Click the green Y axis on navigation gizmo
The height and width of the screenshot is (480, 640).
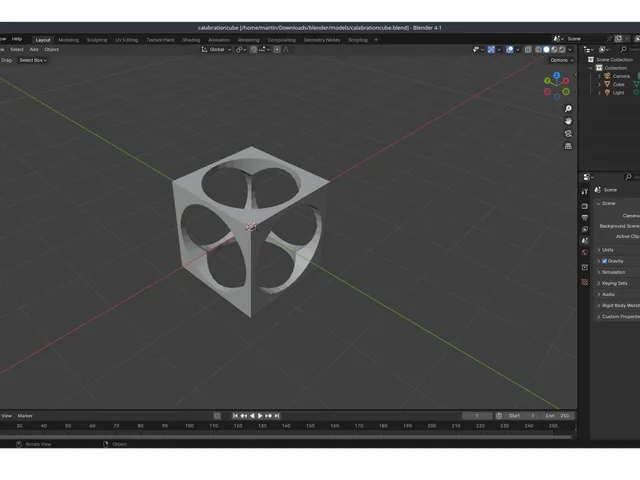(547, 81)
